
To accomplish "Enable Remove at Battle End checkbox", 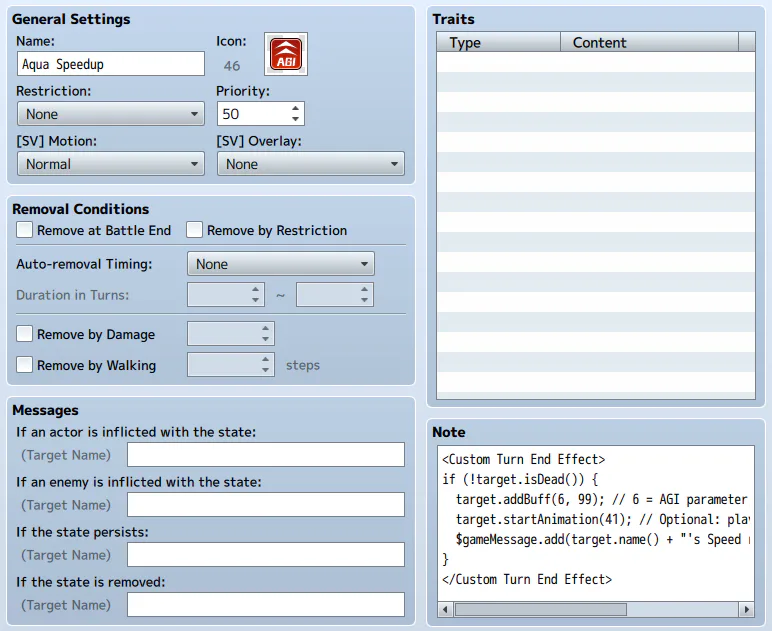I will click(x=25, y=230).
